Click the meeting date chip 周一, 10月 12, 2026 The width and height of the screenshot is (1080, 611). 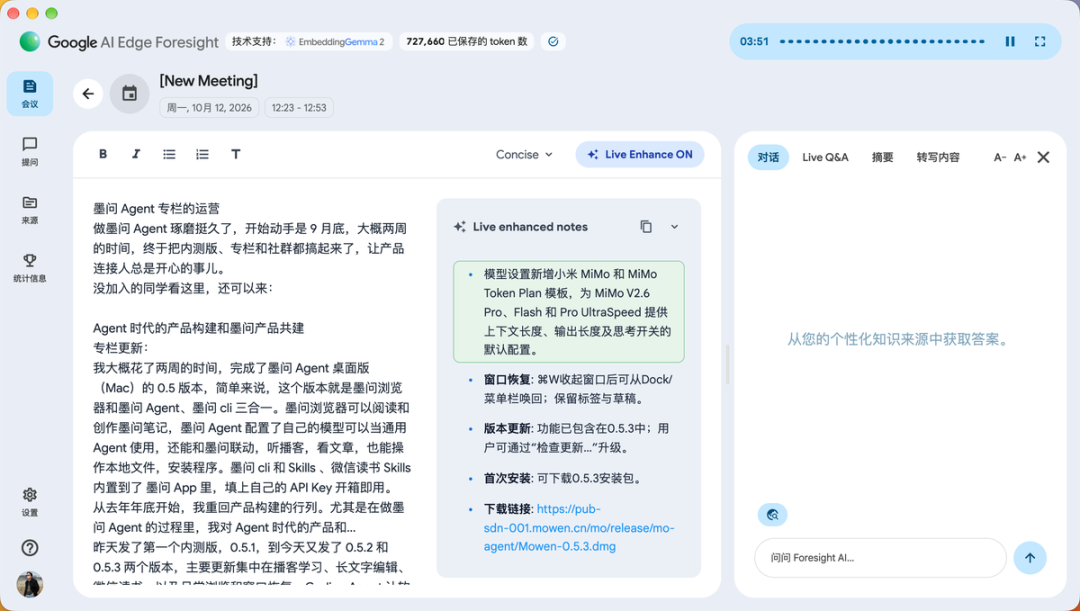pyautogui.click(x=209, y=107)
